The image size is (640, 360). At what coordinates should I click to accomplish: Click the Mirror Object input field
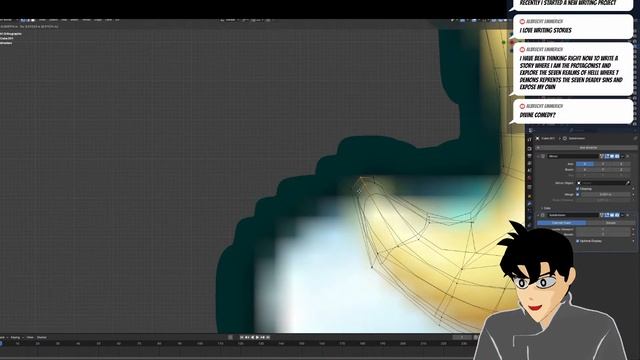click(x=601, y=183)
